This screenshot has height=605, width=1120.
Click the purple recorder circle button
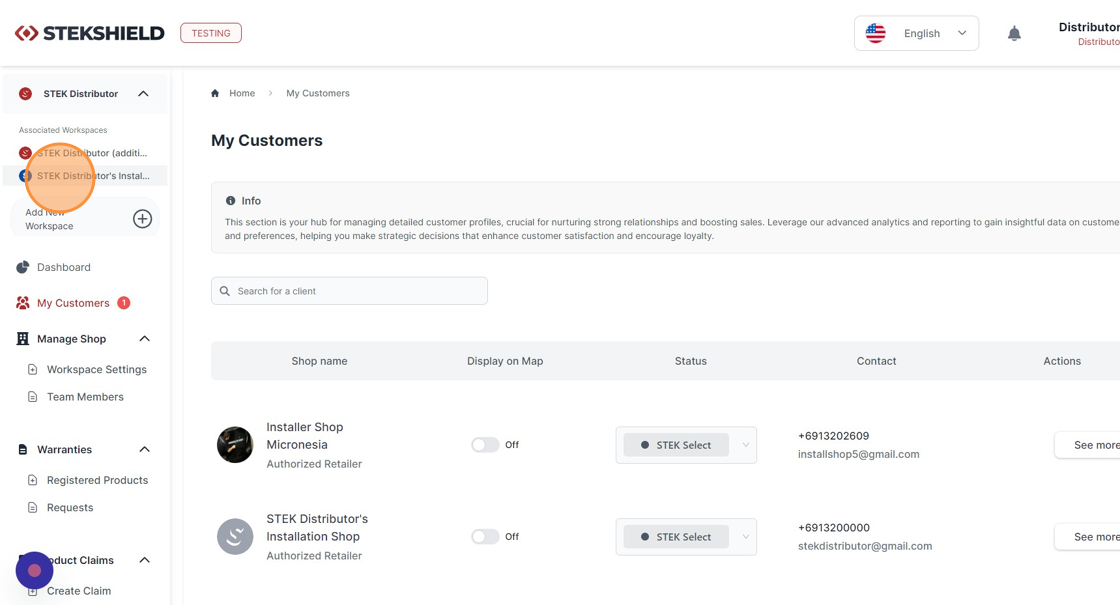click(x=34, y=571)
